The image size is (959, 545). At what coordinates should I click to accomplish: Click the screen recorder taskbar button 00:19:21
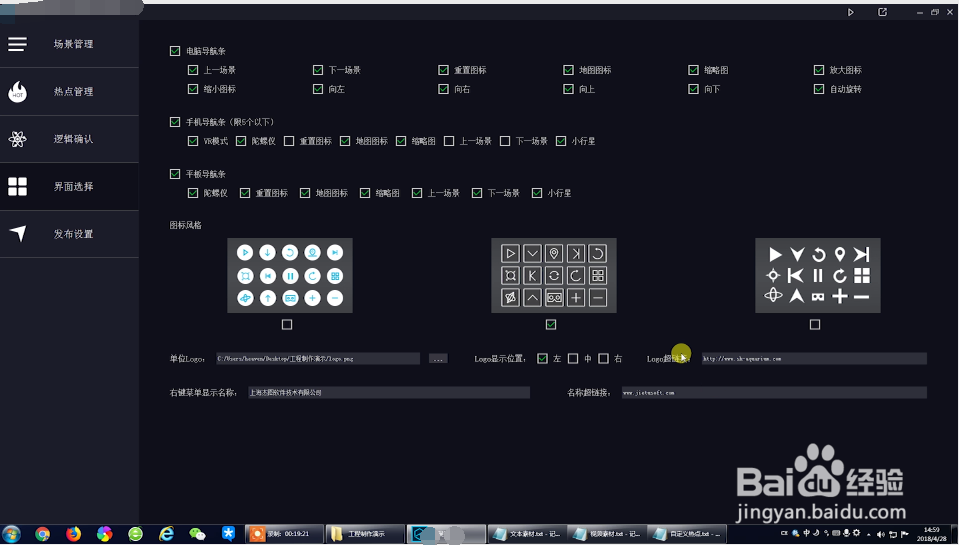pos(284,534)
